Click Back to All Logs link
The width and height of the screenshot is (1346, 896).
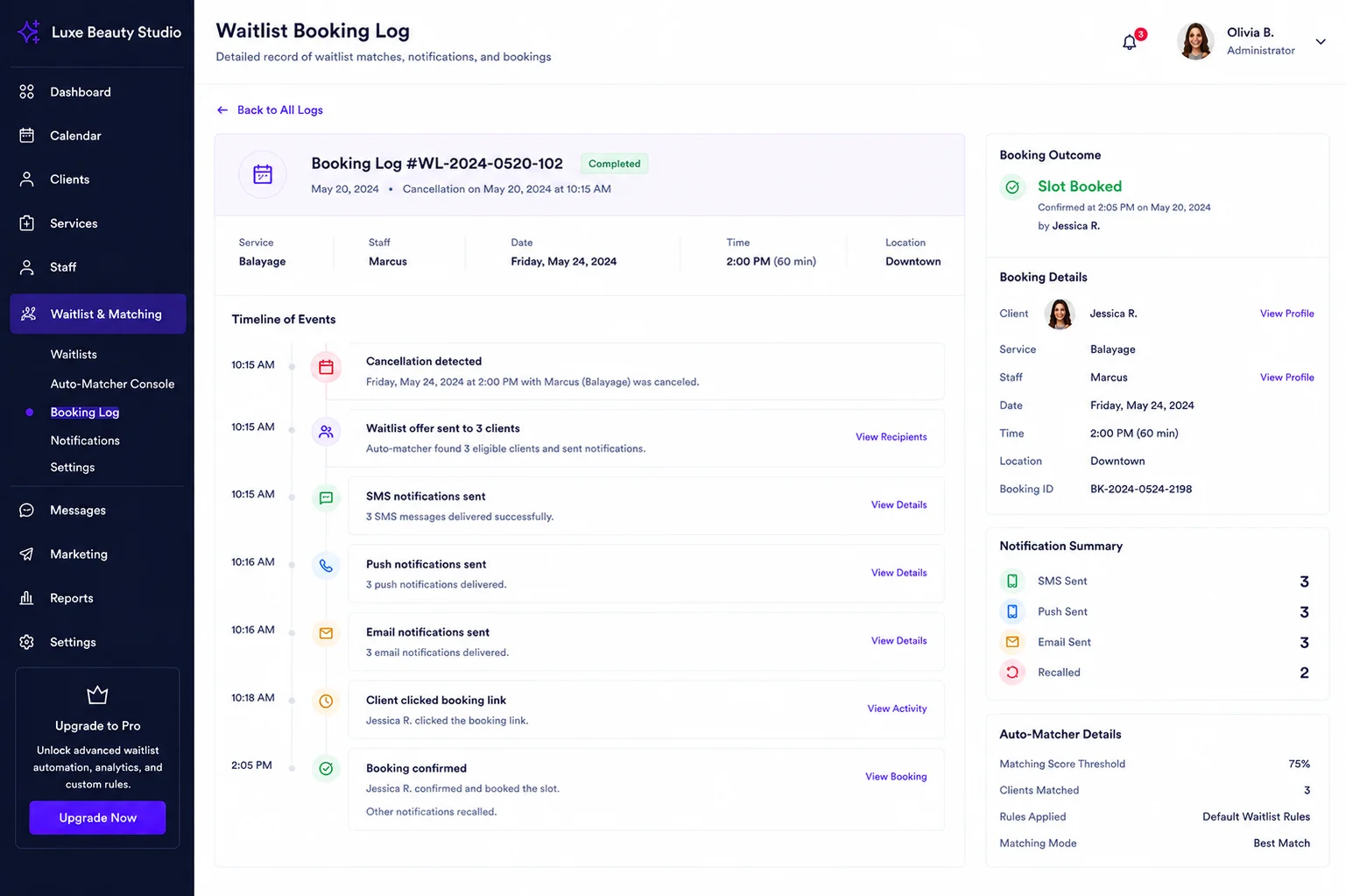click(280, 110)
